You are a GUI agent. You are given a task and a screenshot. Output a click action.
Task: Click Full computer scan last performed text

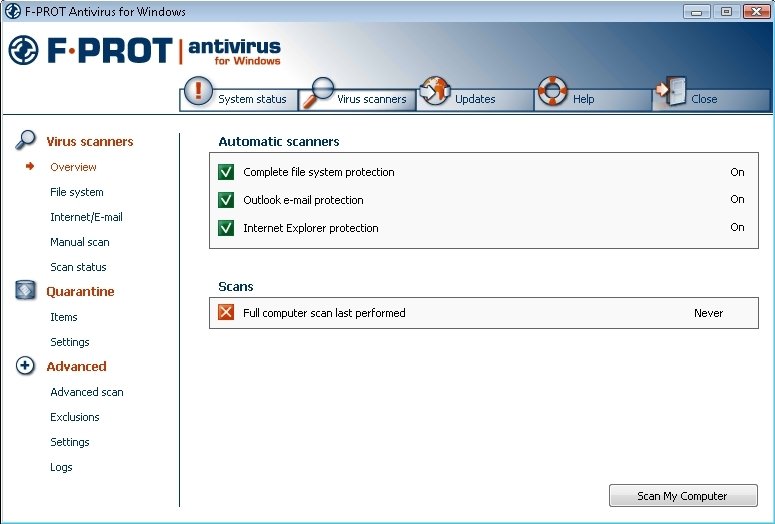(324, 313)
